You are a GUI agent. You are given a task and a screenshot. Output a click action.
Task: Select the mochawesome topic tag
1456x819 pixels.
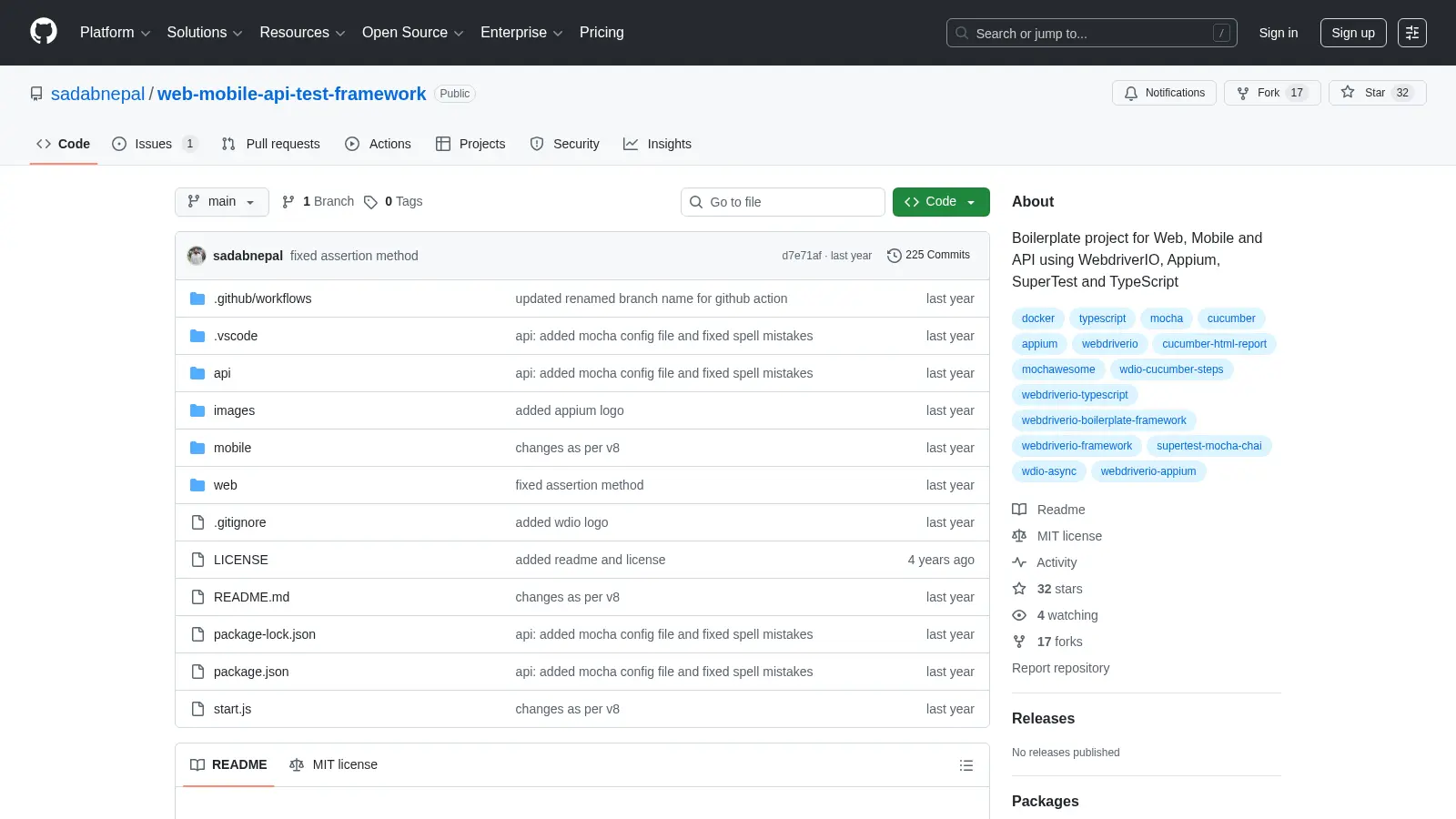pos(1058,369)
